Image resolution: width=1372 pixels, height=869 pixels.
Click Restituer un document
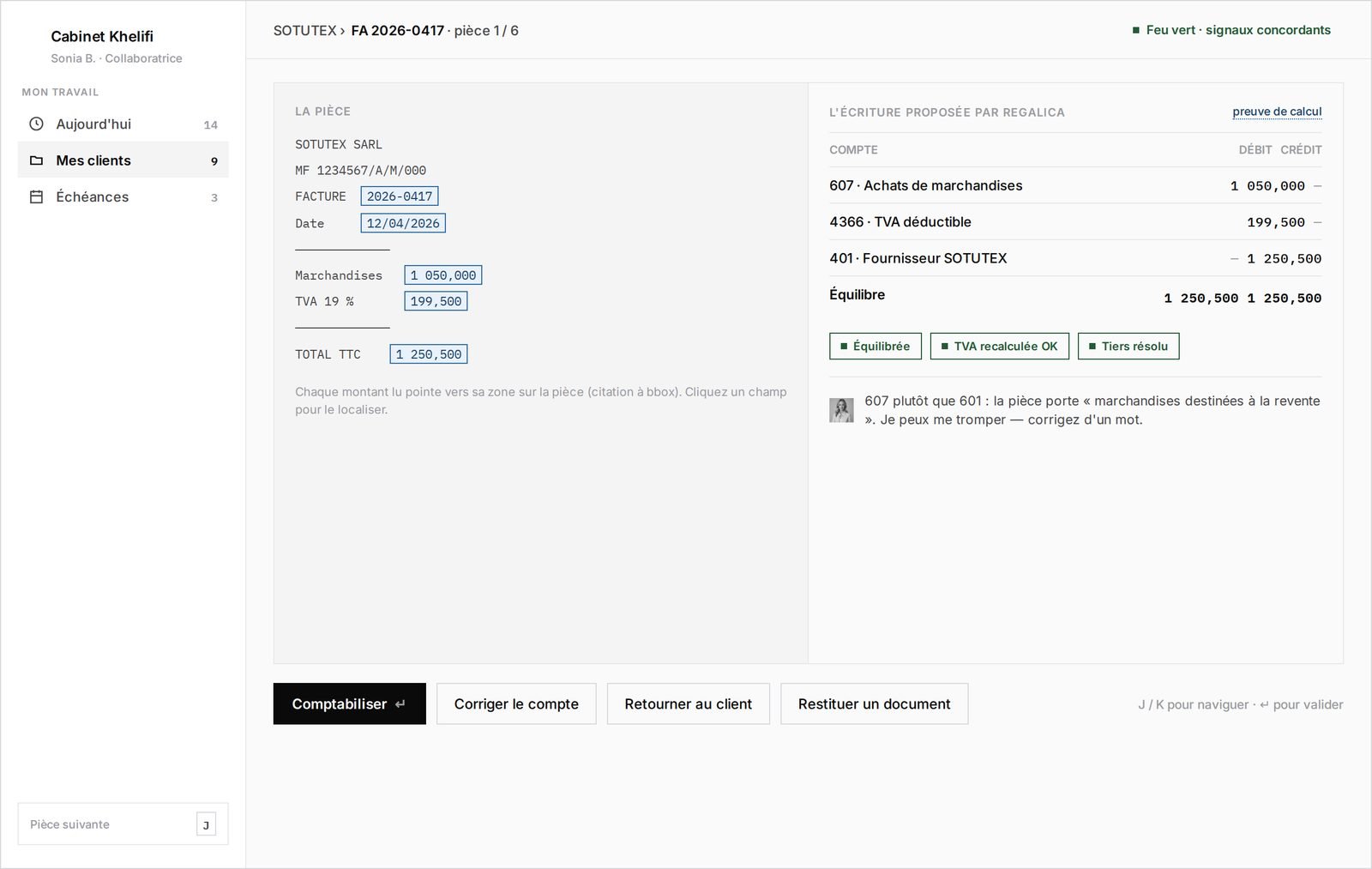(x=874, y=703)
